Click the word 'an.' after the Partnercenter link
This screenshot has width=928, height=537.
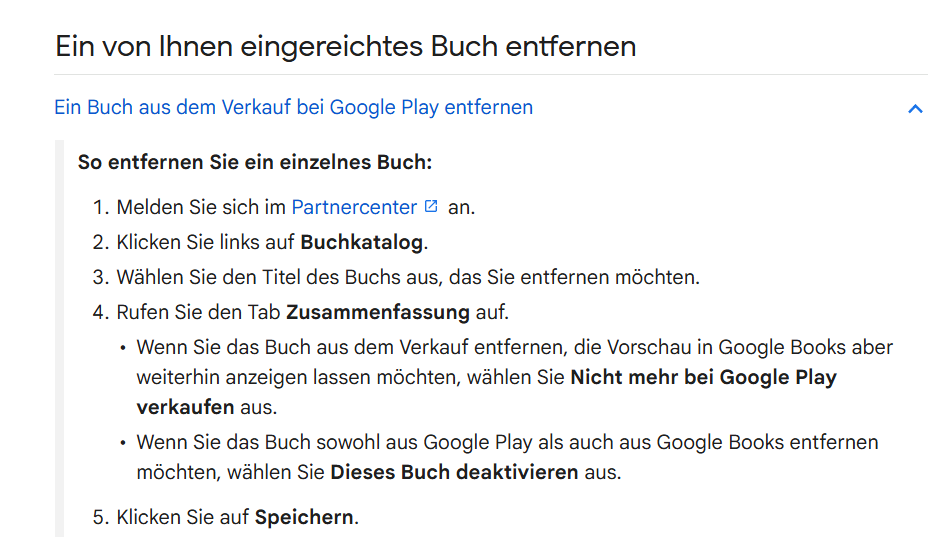coord(460,208)
